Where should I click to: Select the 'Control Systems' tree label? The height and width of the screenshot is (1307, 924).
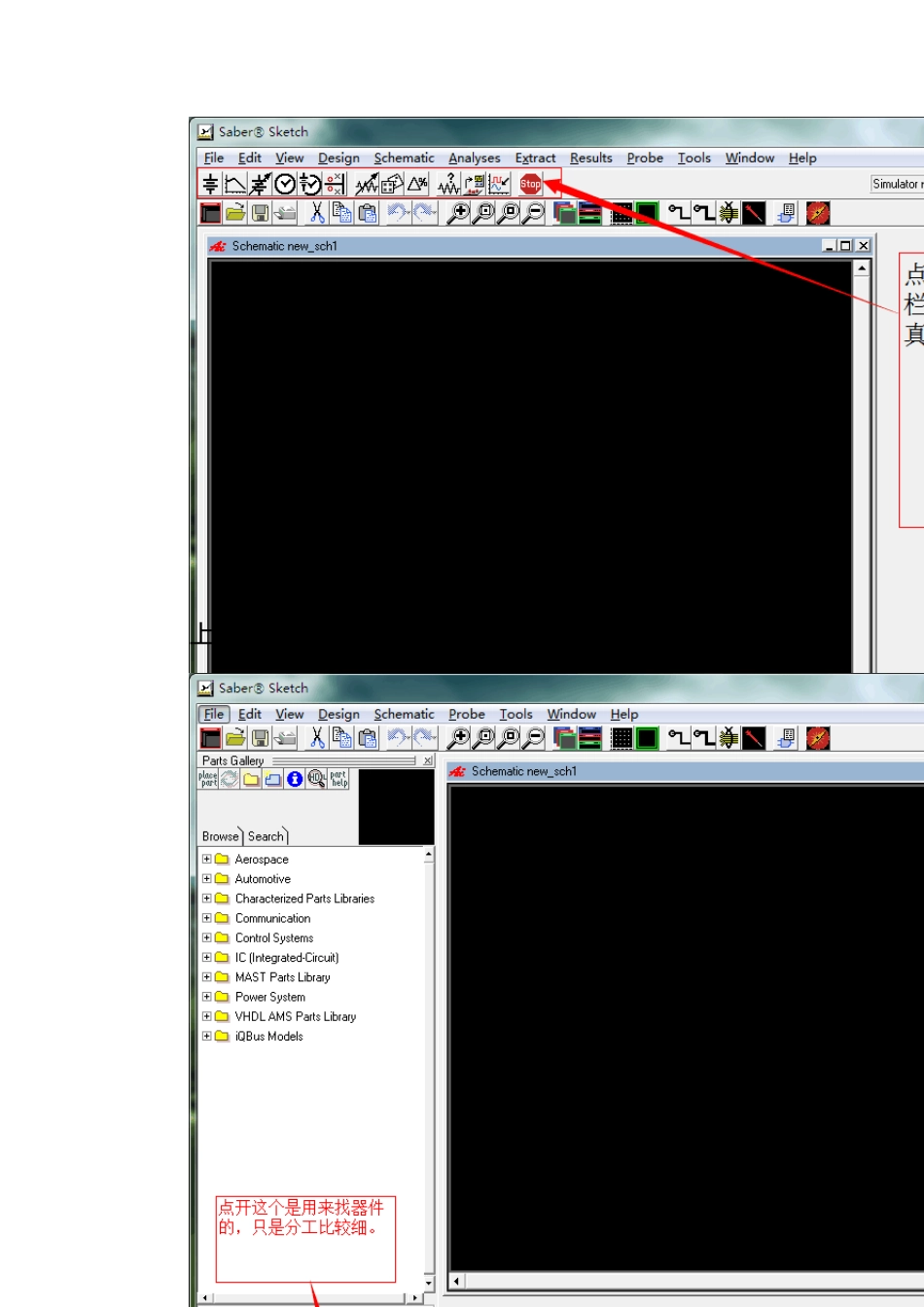coord(274,937)
